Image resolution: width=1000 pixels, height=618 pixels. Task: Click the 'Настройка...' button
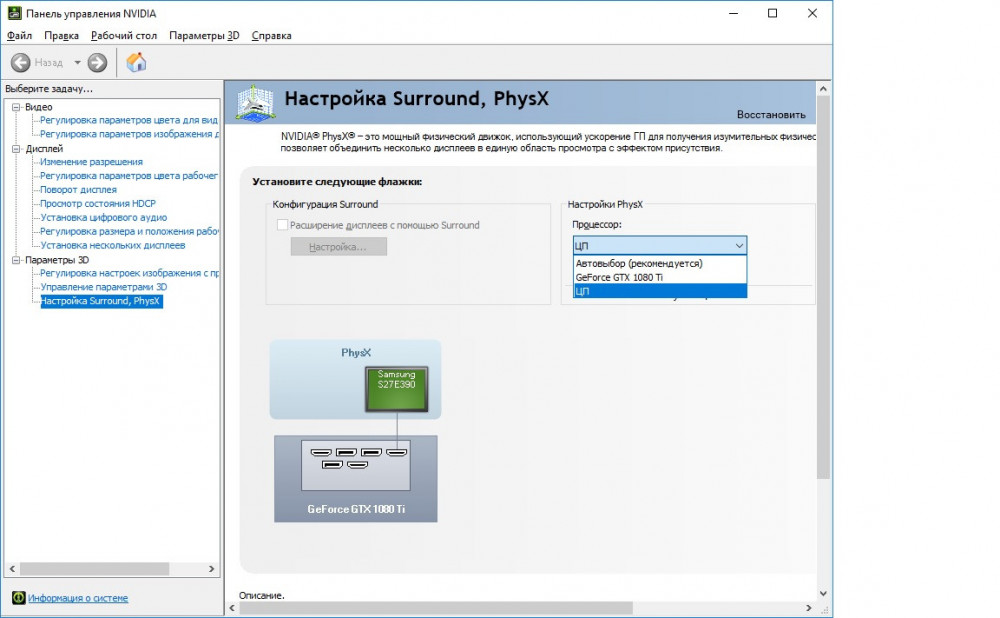click(338, 246)
